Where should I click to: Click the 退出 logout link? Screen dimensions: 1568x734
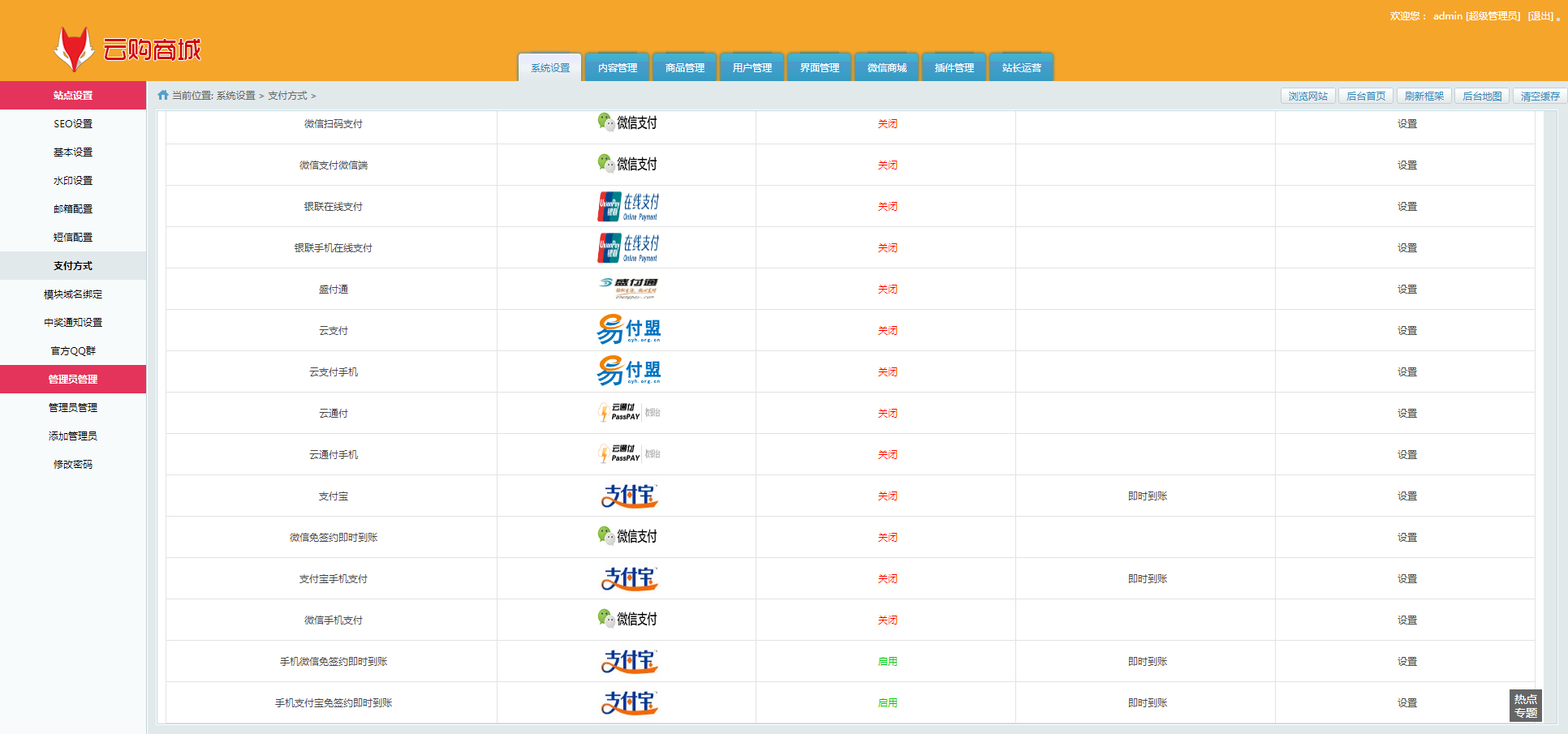(x=1540, y=16)
